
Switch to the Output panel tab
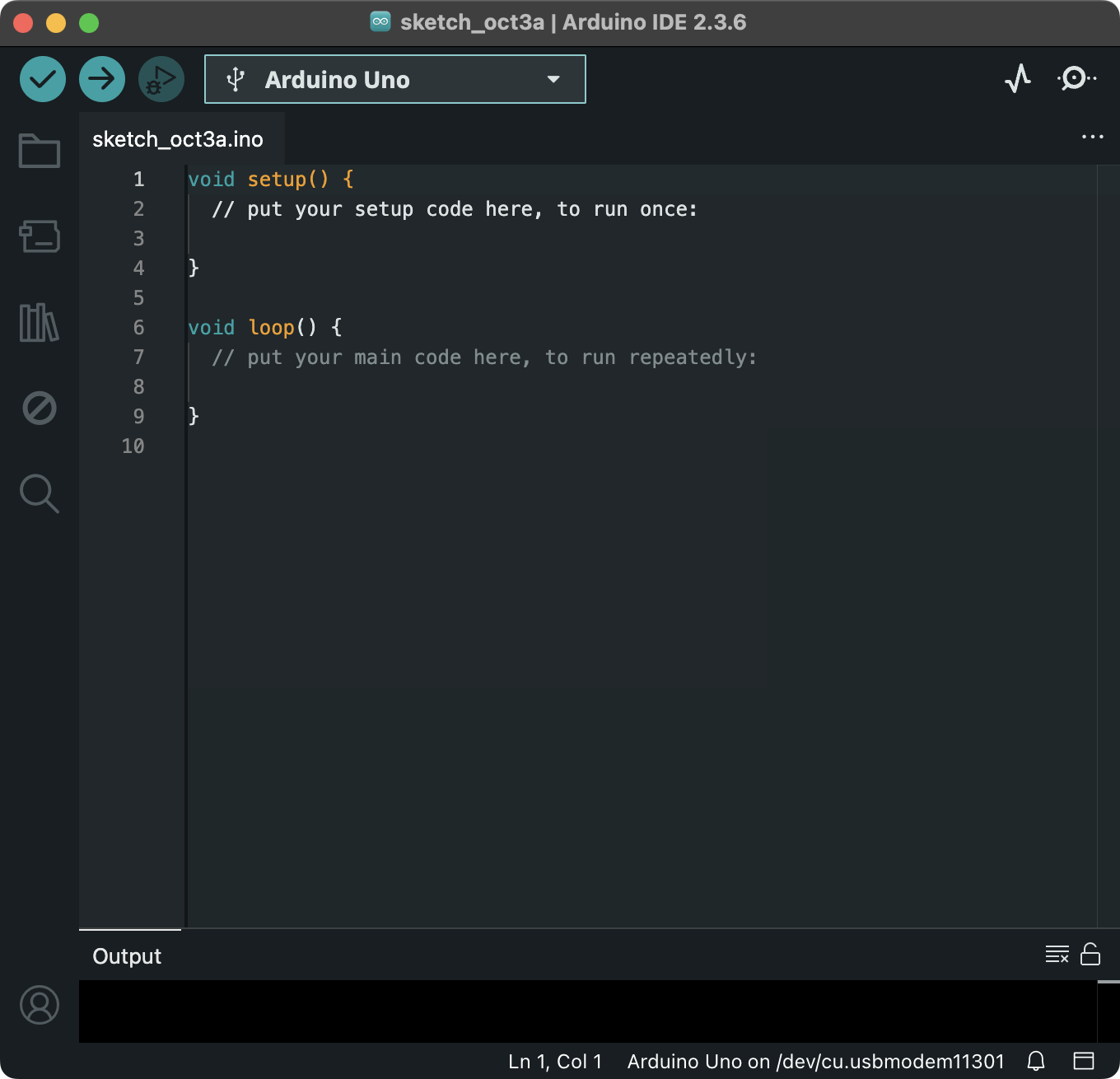127,956
